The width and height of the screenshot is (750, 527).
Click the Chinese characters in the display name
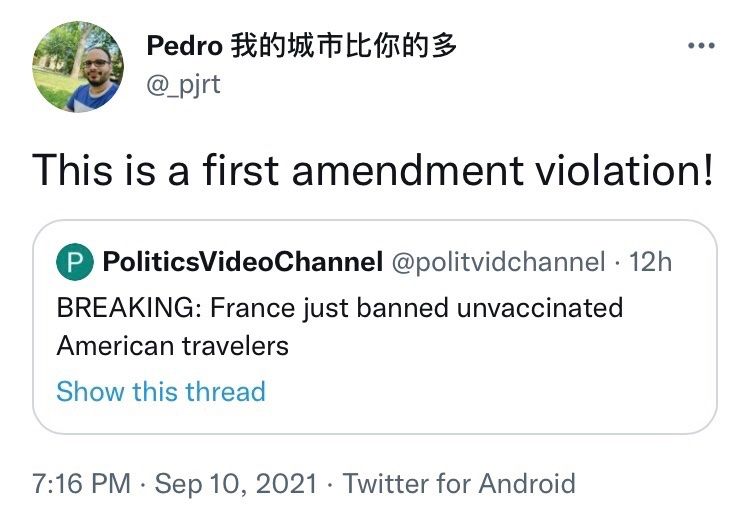point(343,46)
